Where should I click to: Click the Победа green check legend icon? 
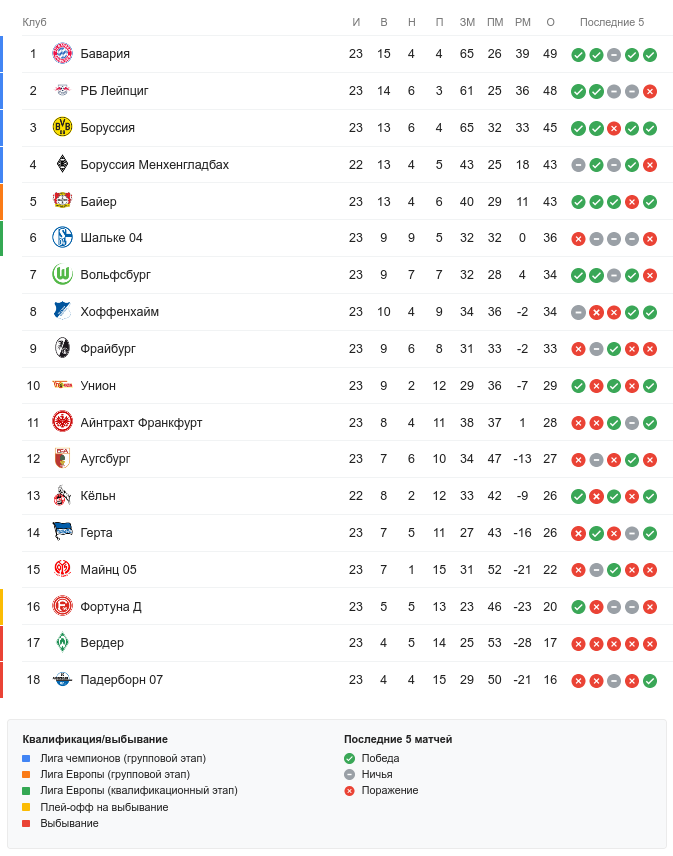pos(349,758)
